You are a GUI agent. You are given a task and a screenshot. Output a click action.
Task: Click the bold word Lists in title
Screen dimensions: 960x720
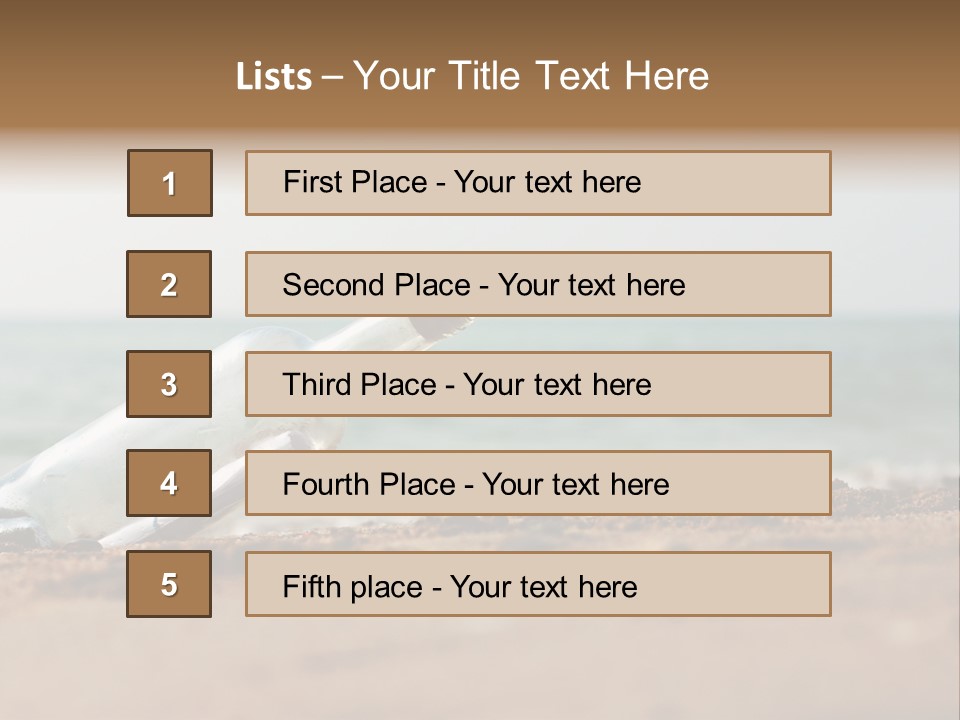coord(274,77)
